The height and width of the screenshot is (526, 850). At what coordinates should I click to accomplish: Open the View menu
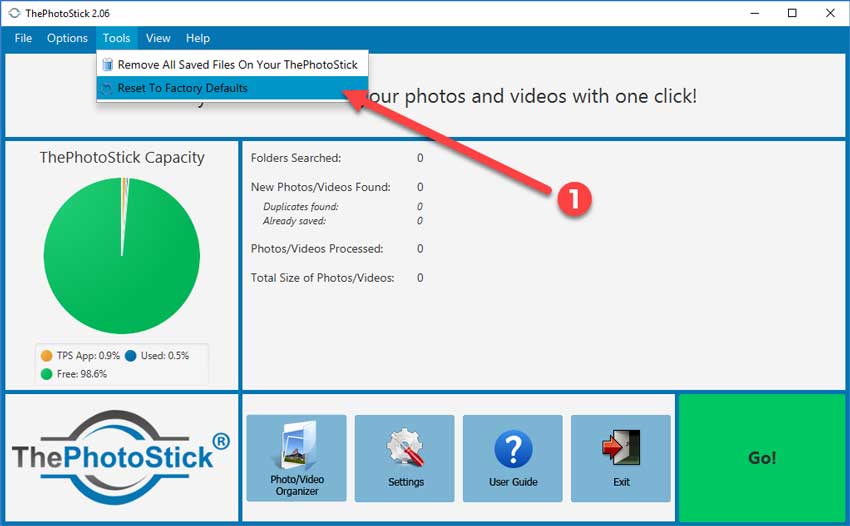tap(158, 38)
